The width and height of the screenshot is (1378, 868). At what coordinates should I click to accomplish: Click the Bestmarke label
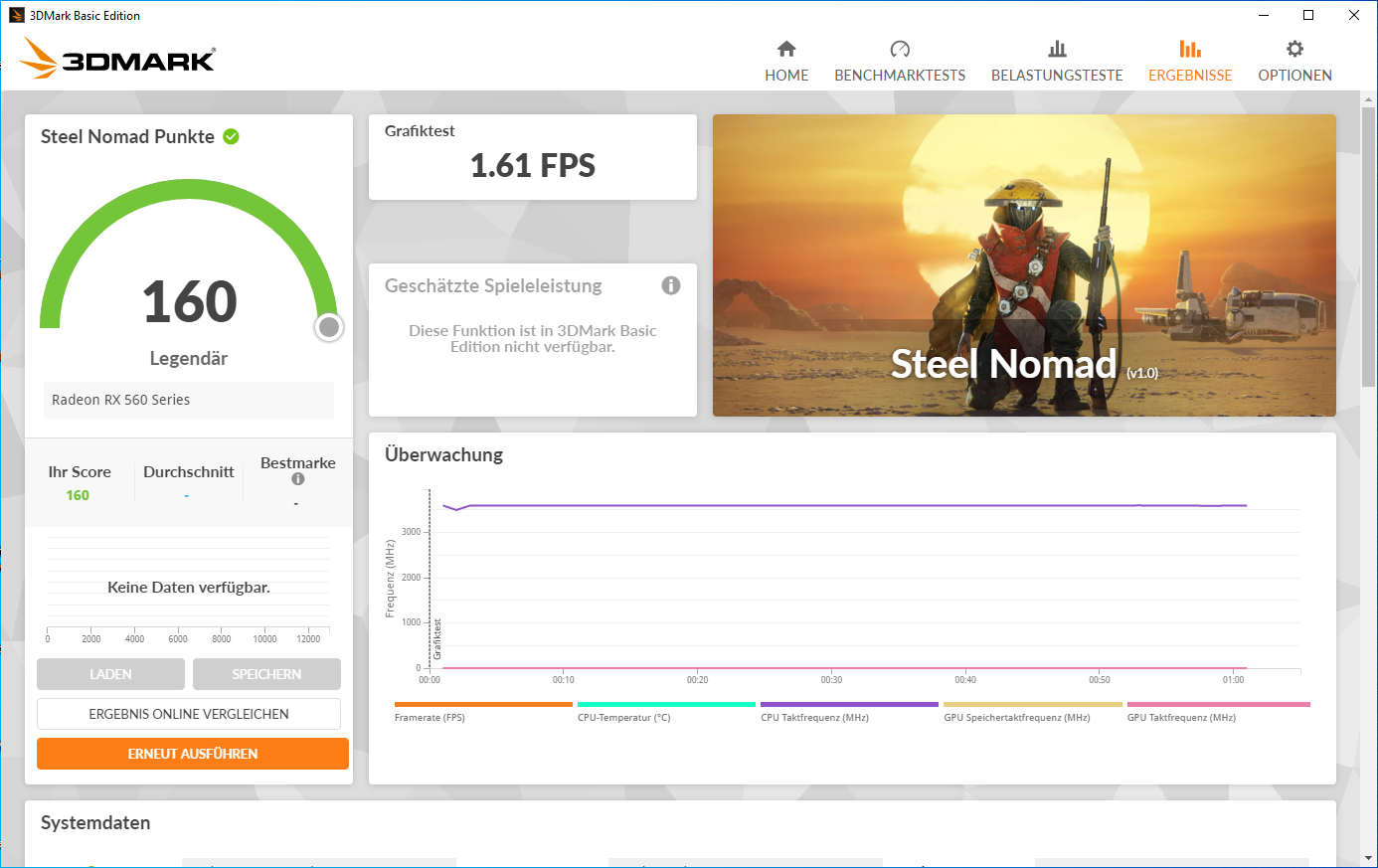[298, 463]
